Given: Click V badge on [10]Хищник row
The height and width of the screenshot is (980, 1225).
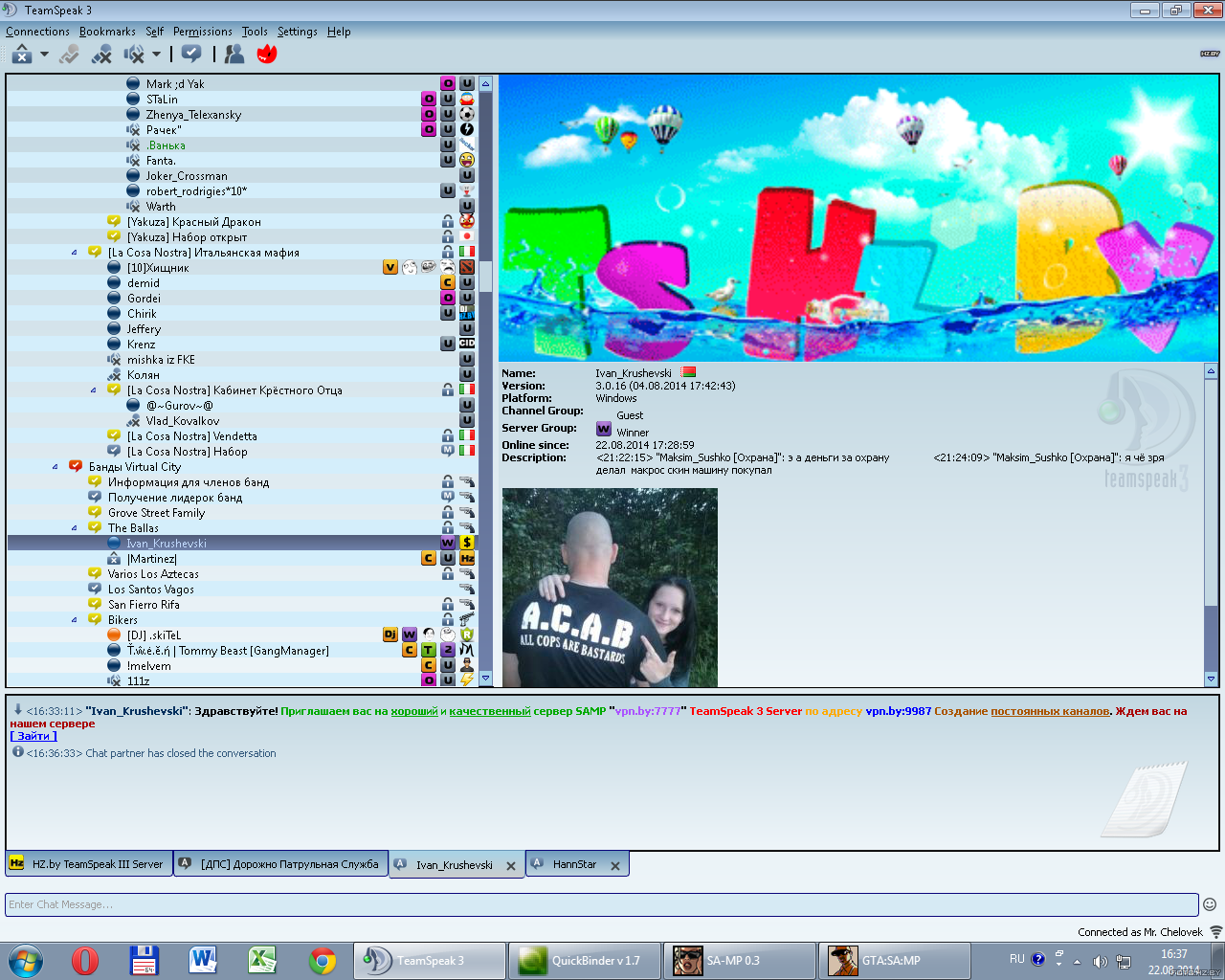Looking at the screenshot, I should click(390, 267).
